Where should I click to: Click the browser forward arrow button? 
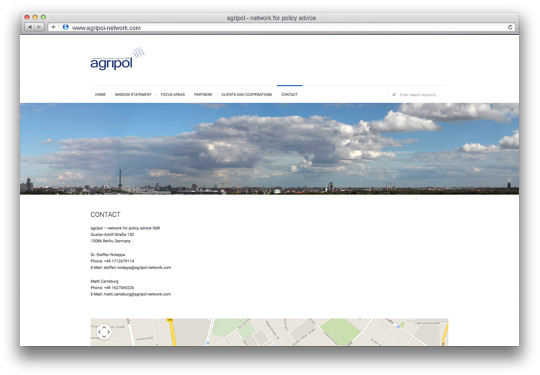[x=40, y=27]
